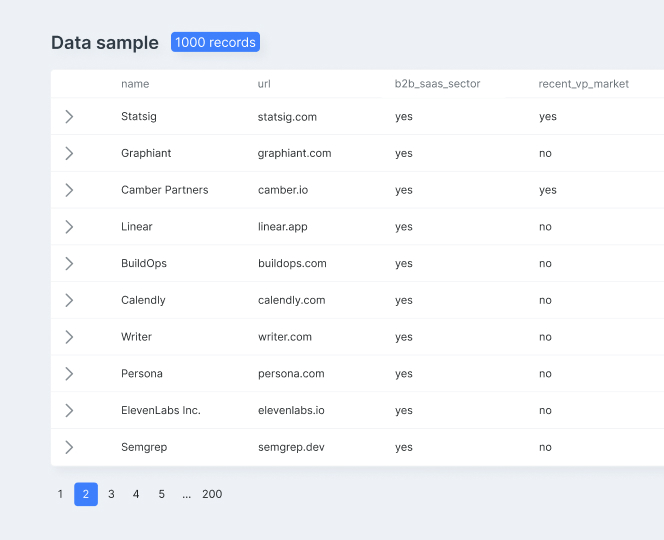
Task: Go to page 3
Action: 111,494
